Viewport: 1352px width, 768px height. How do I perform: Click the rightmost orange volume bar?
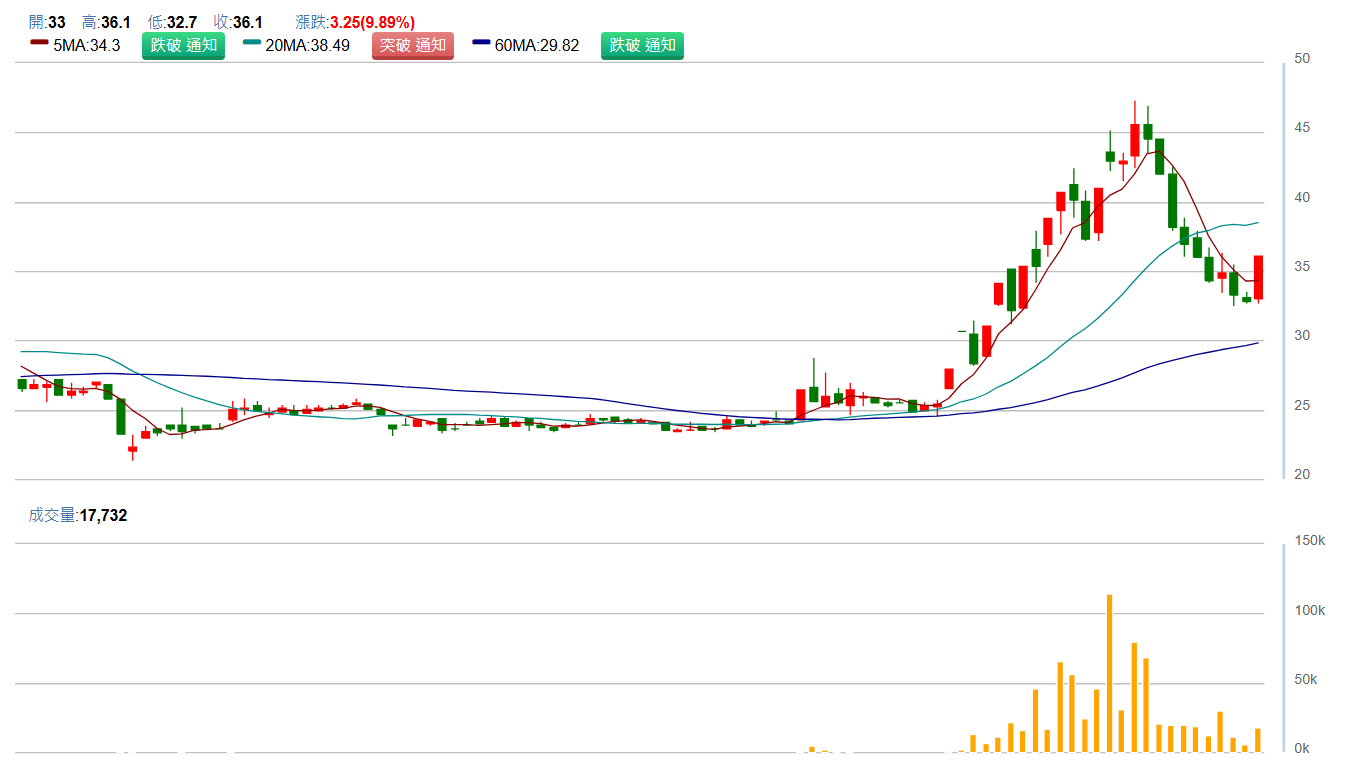[1258, 740]
